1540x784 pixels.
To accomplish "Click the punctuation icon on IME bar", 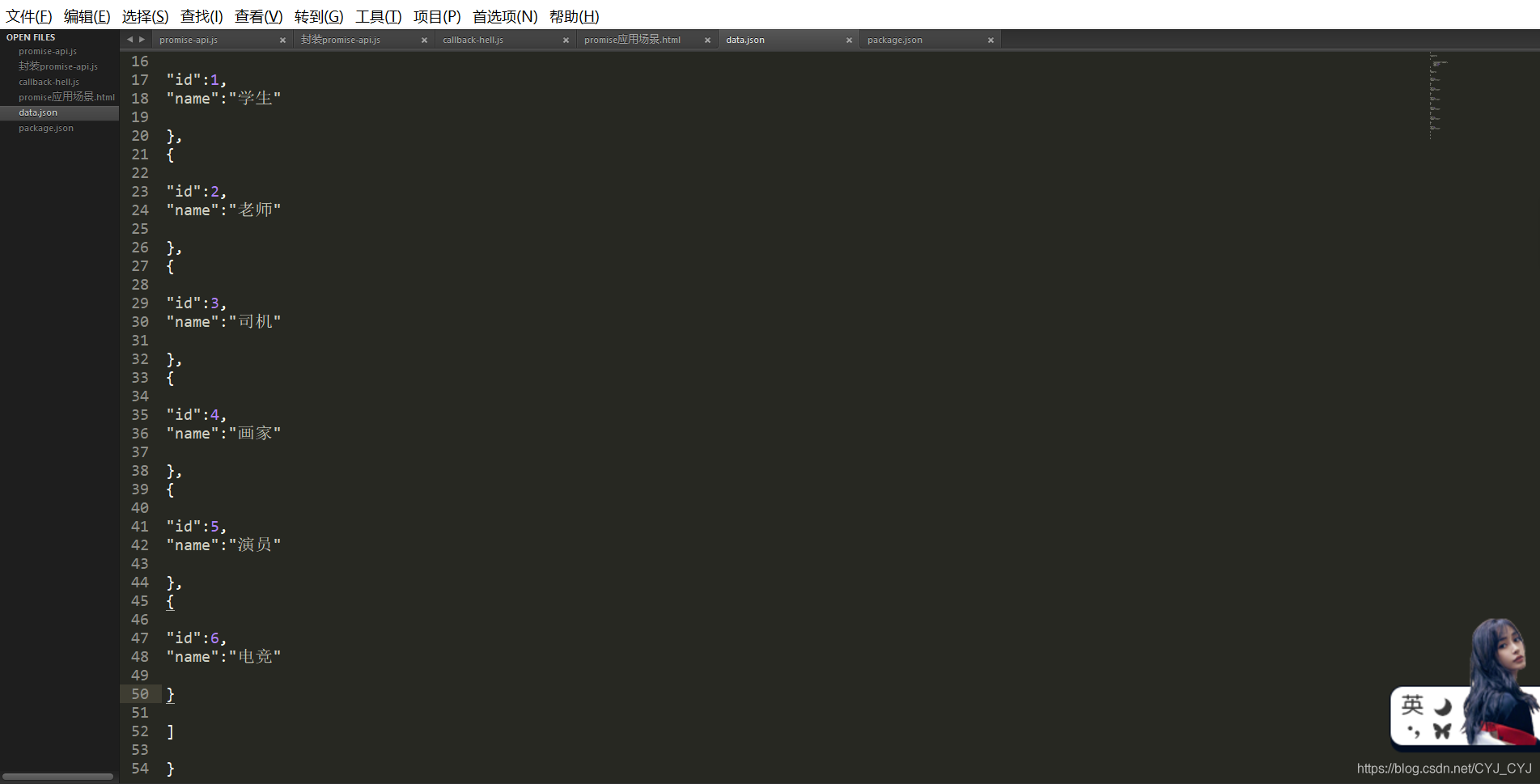I will (1413, 731).
